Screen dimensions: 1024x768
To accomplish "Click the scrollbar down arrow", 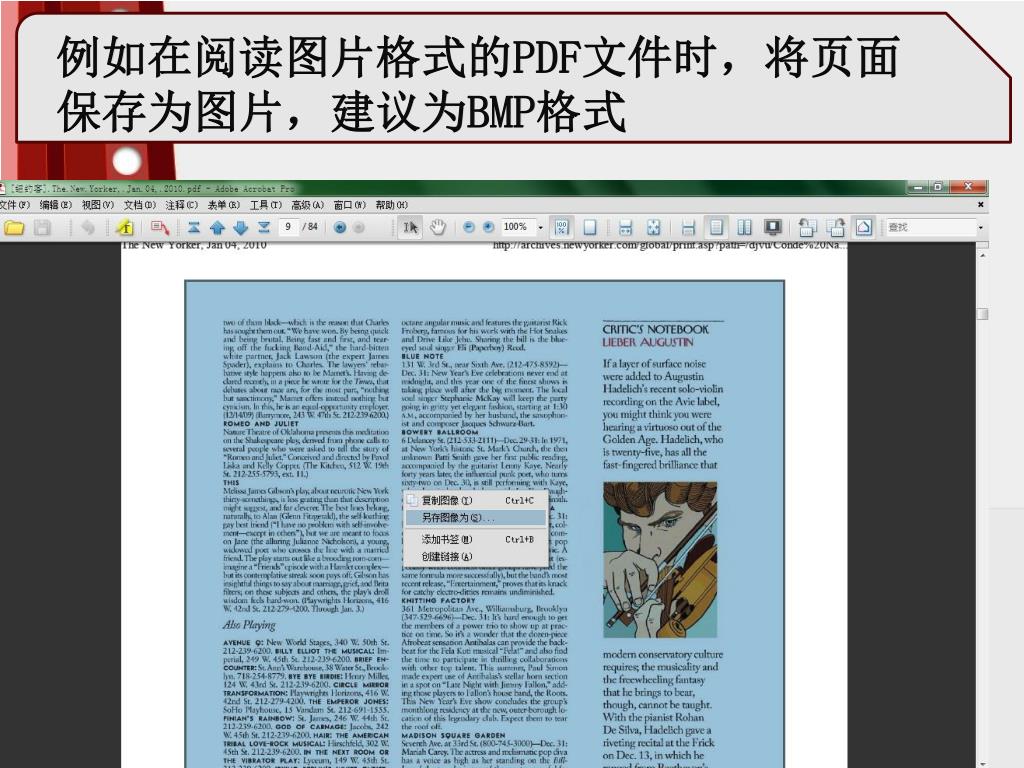I will pos(982,763).
